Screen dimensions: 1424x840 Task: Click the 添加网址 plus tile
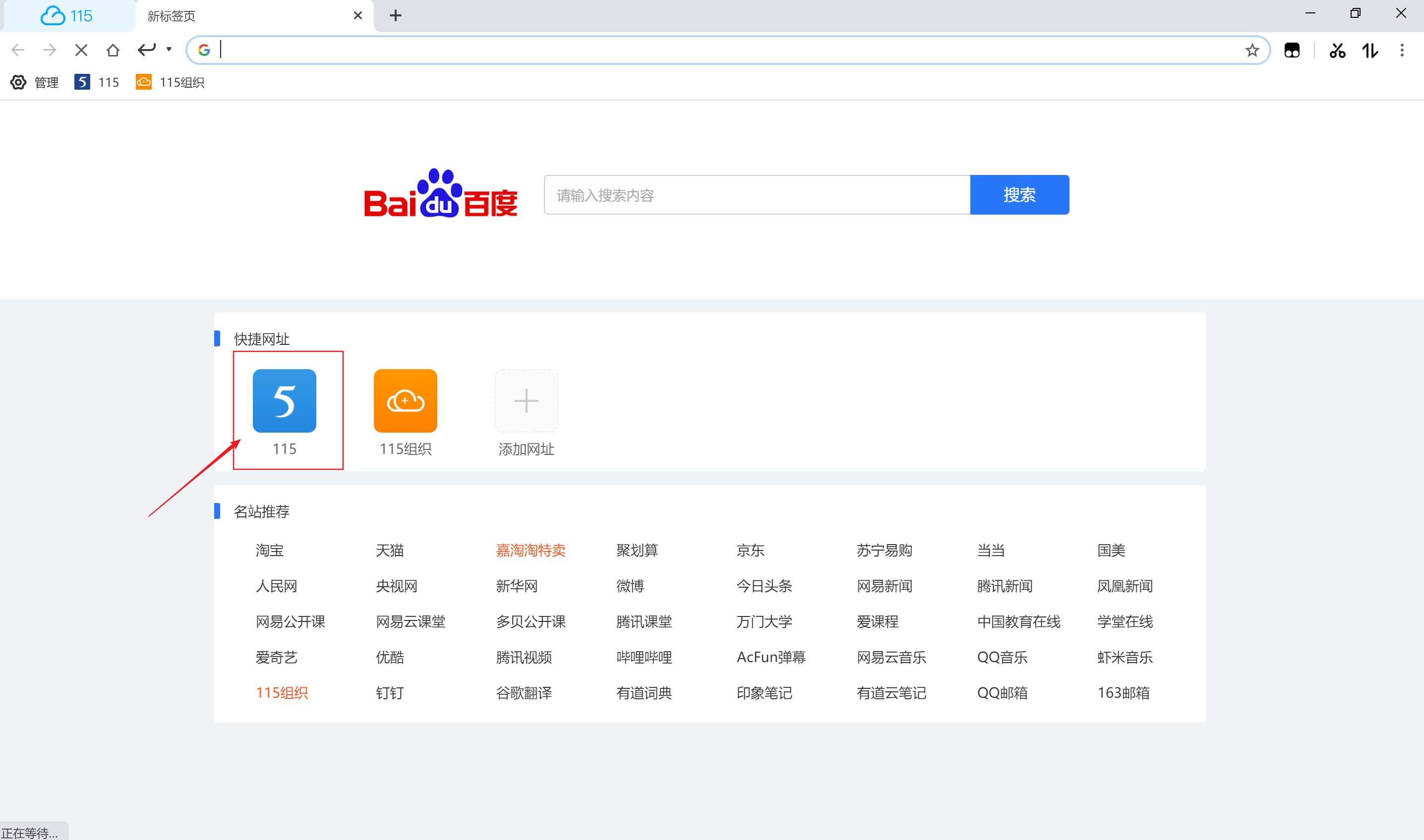(x=526, y=401)
